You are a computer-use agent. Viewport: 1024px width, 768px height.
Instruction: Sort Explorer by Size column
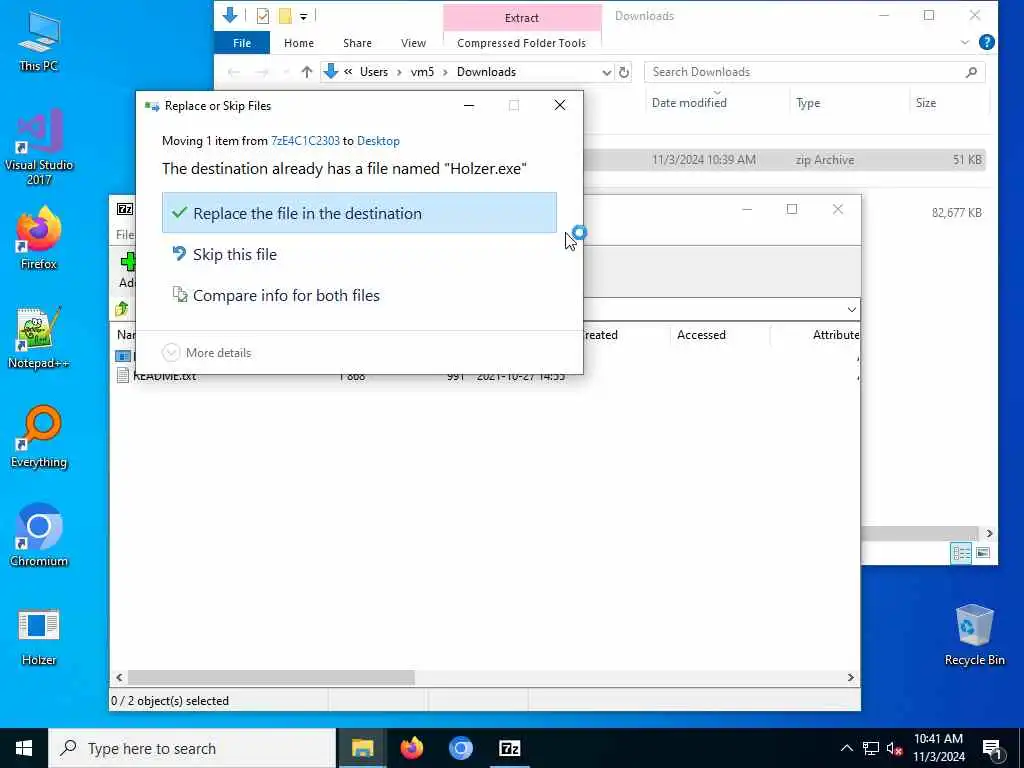pyautogui.click(x=925, y=103)
